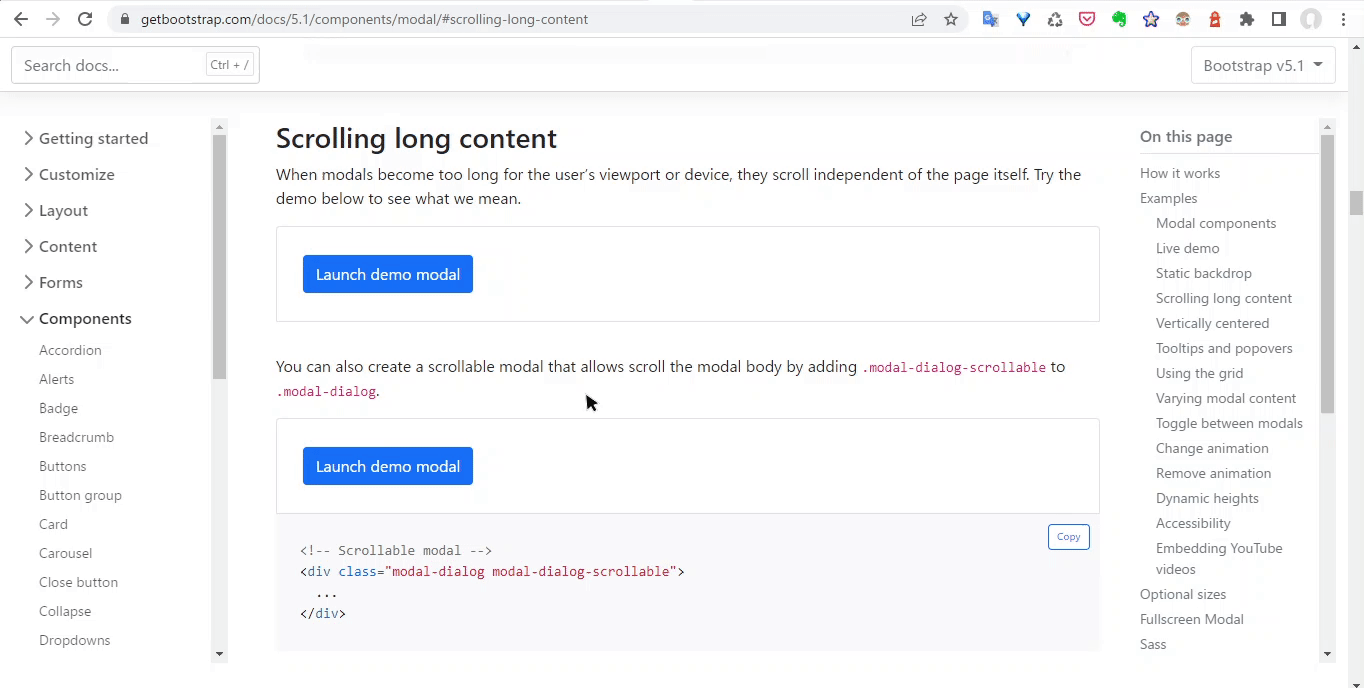Jump to Remove animation section
1364x688 pixels.
1213,473
